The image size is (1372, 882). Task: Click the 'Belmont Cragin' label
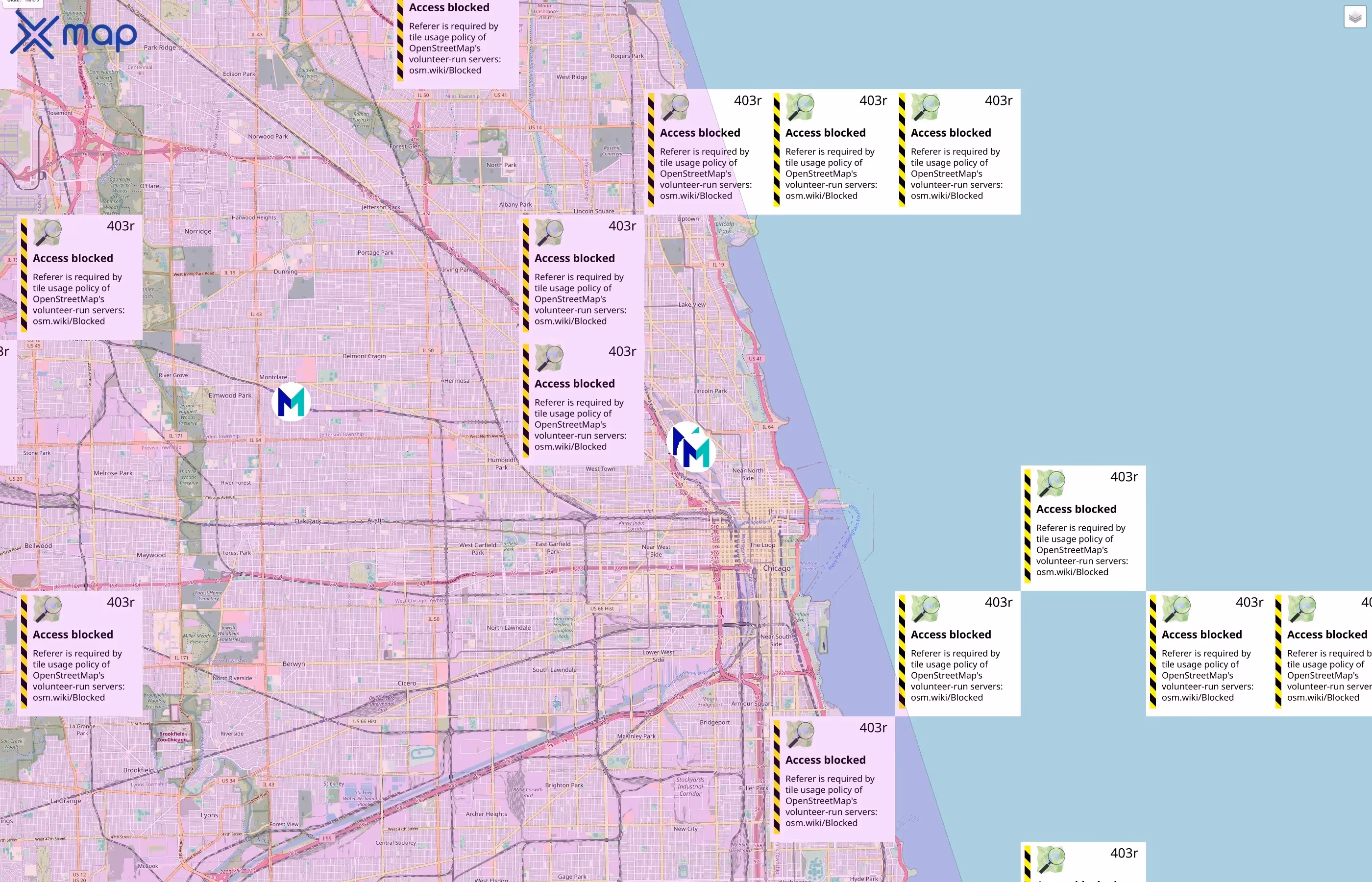click(x=364, y=356)
